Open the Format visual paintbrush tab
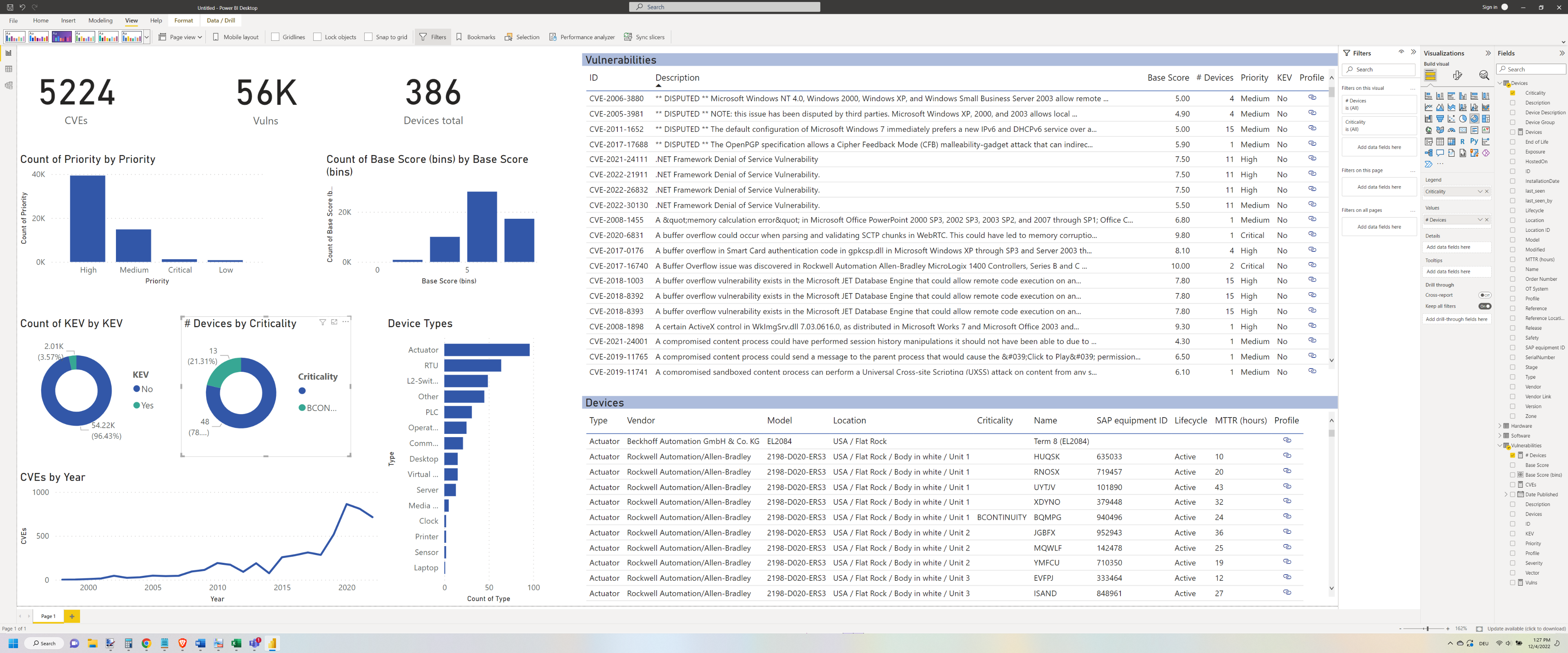 coord(1457,75)
